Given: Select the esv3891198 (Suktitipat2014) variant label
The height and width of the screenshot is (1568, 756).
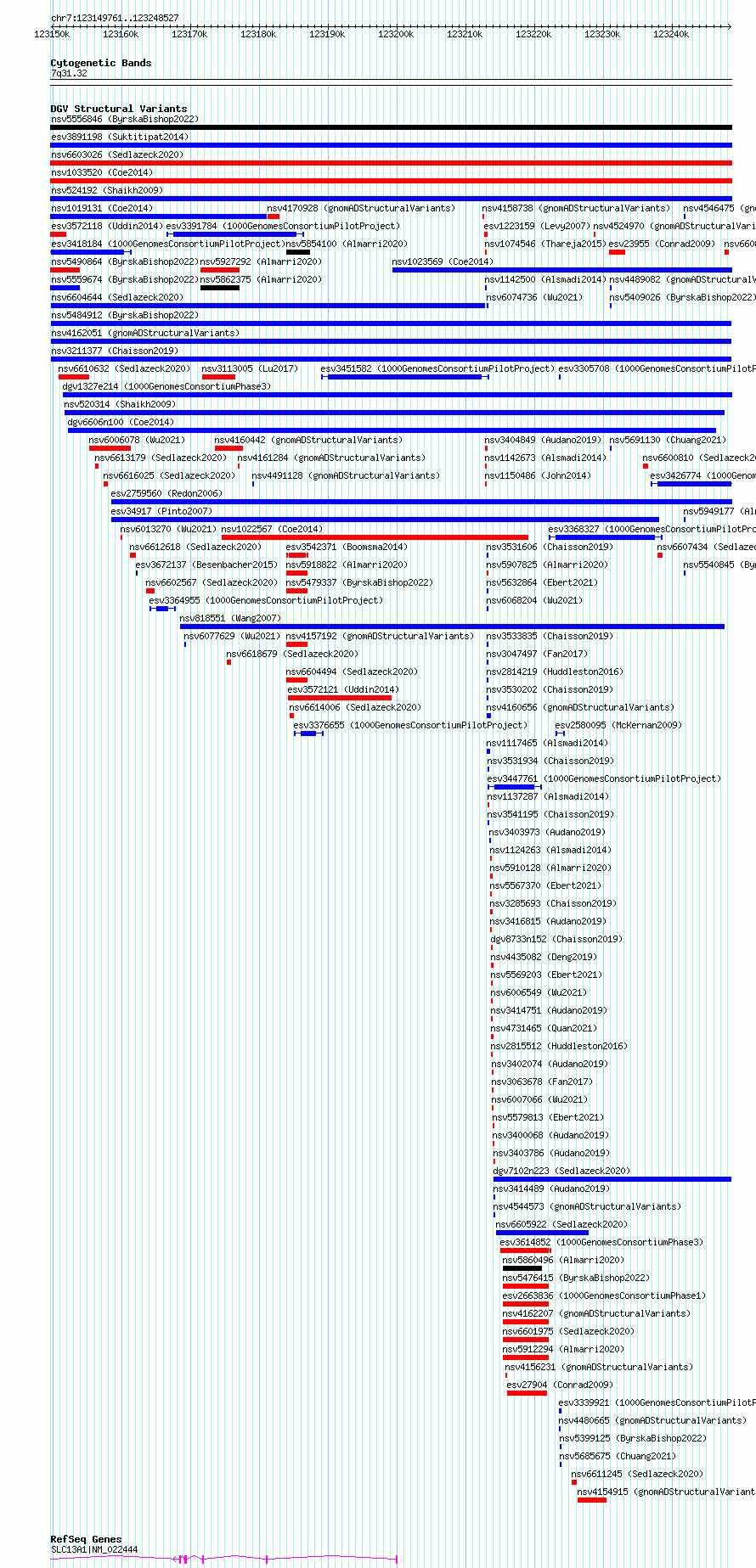Looking at the screenshot, I should click(120, 138).
